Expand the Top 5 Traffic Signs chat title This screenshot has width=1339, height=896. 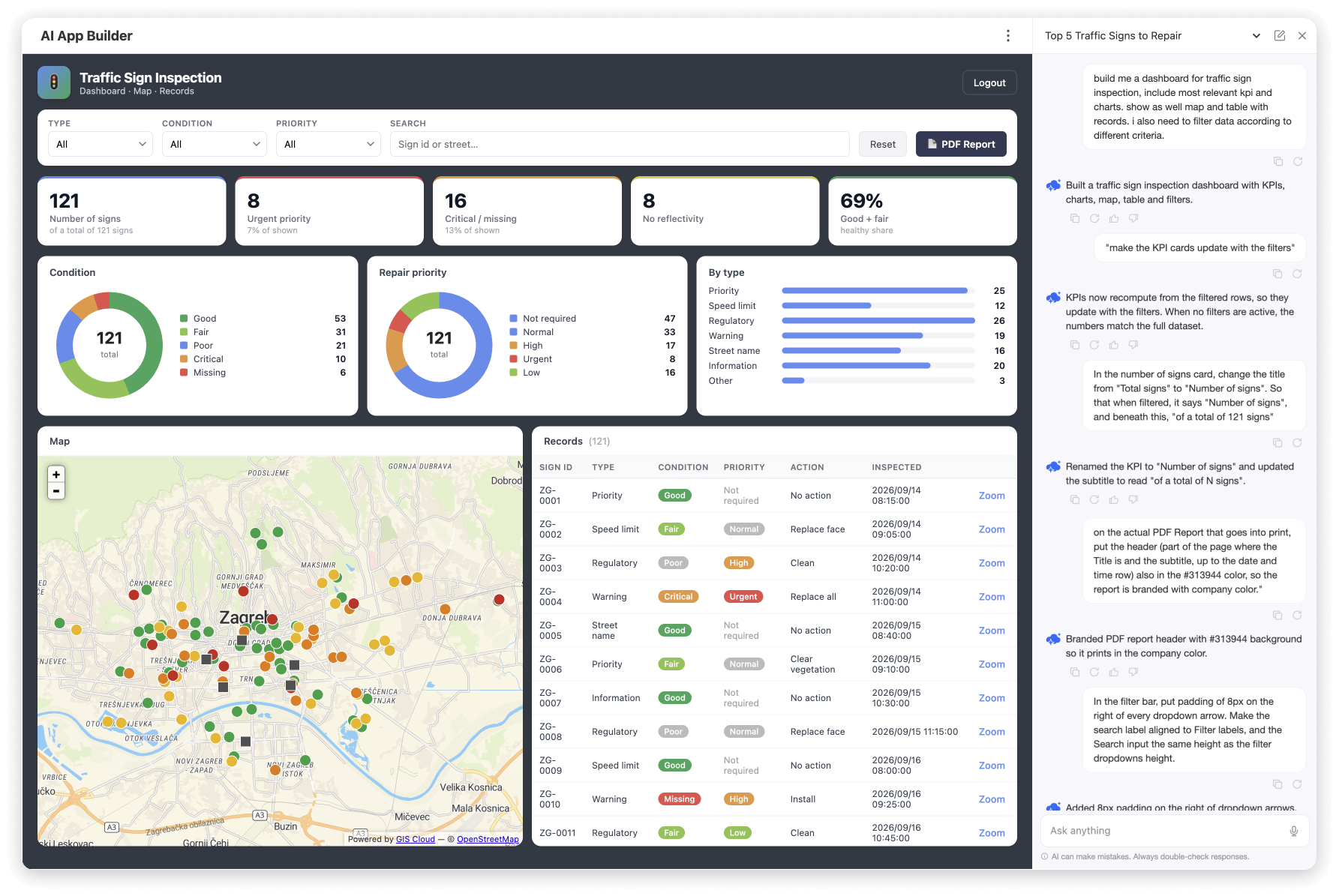pos(1256,36)
